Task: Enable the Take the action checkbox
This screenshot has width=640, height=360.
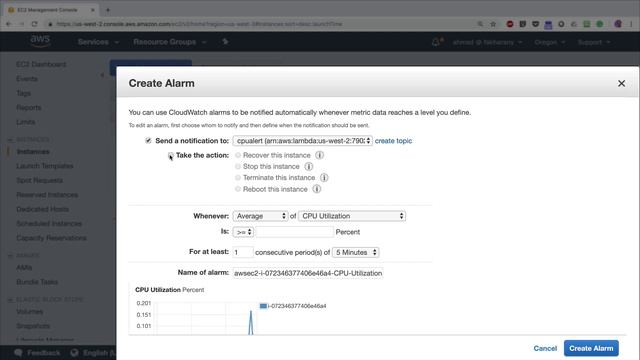Action: click(171, 155)
